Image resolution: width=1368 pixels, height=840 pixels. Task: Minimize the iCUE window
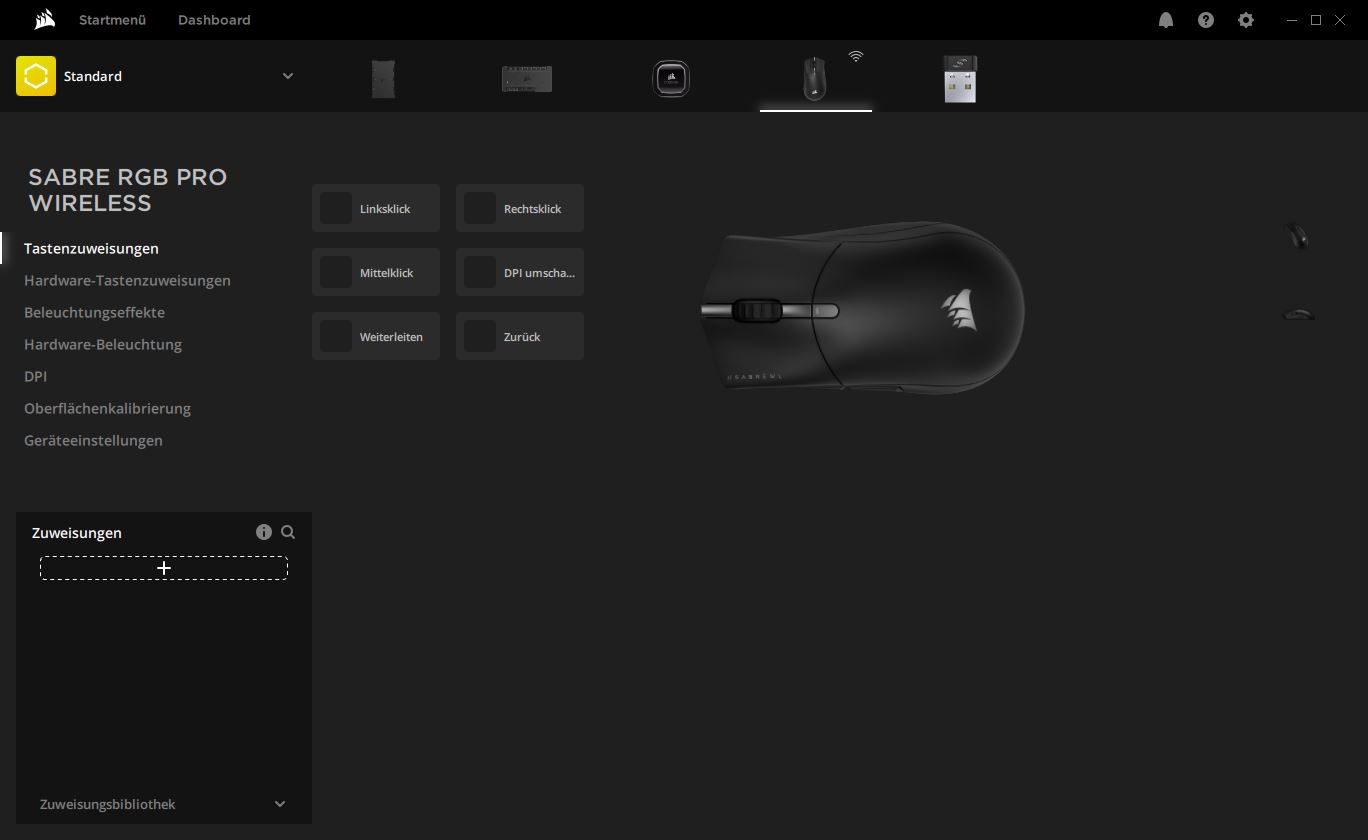coord(1293,20)
